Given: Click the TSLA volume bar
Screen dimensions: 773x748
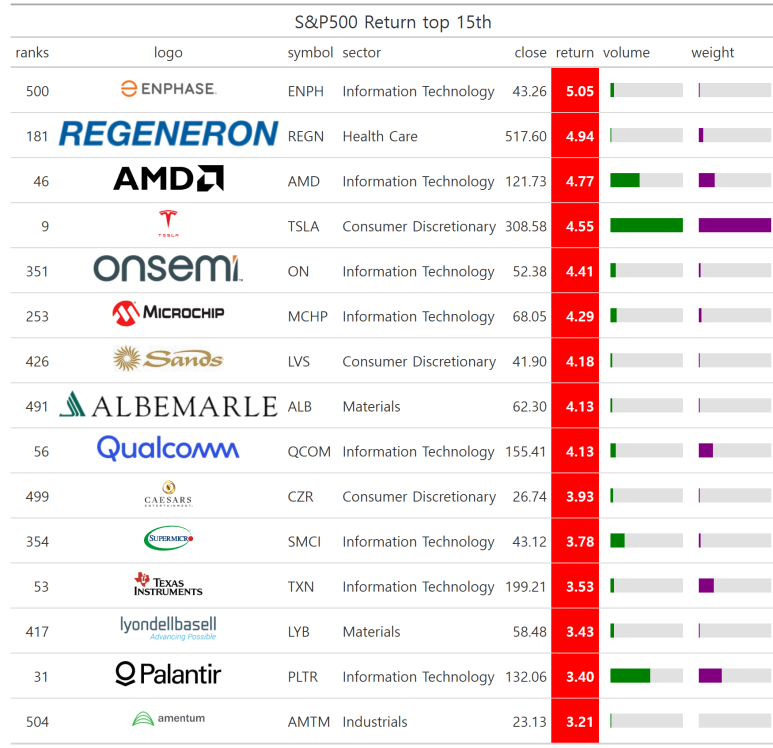Looking at the screenshot, I should click(x=646, y=225).
